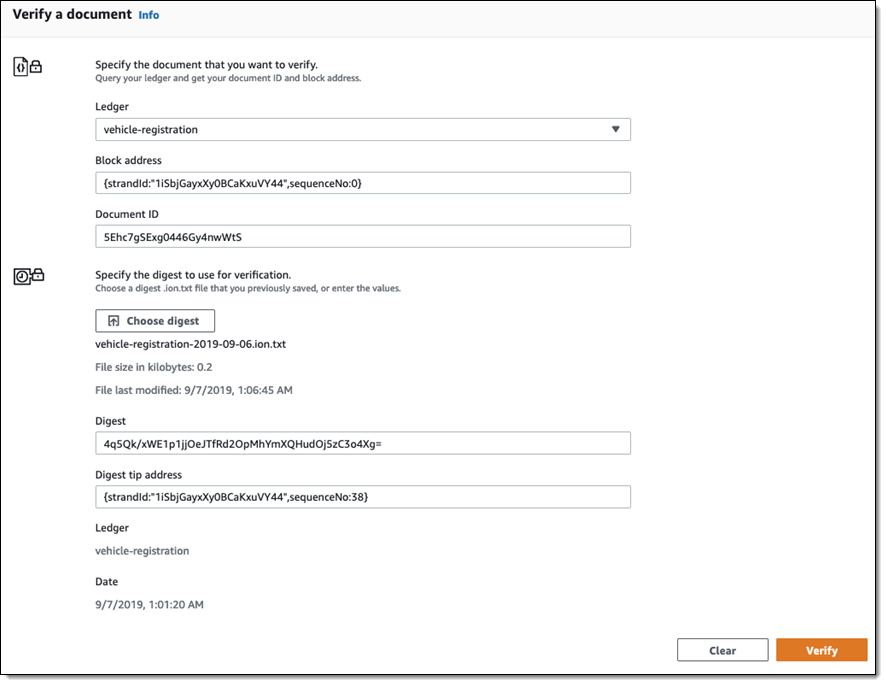Image resolution: width=886 pixels, height=685 pixels.
Task: Click the upload icon inside Choose digest button
Action: click(x=113, y=321)
